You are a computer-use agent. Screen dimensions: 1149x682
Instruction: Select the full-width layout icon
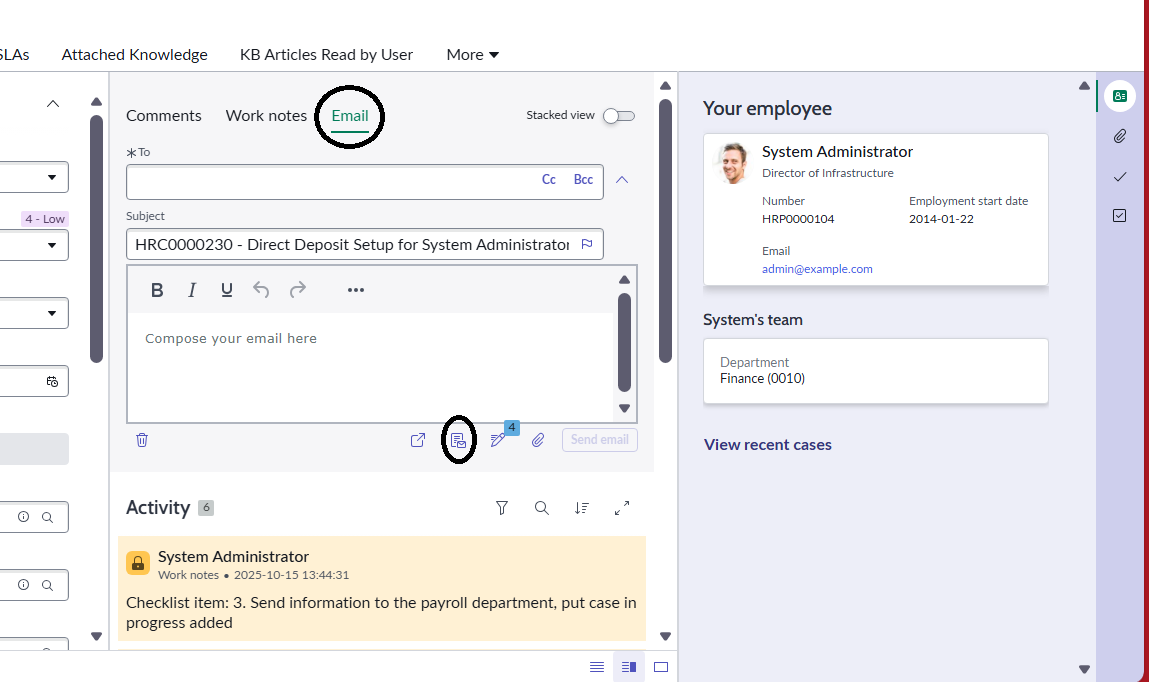[x=661, y=667]
